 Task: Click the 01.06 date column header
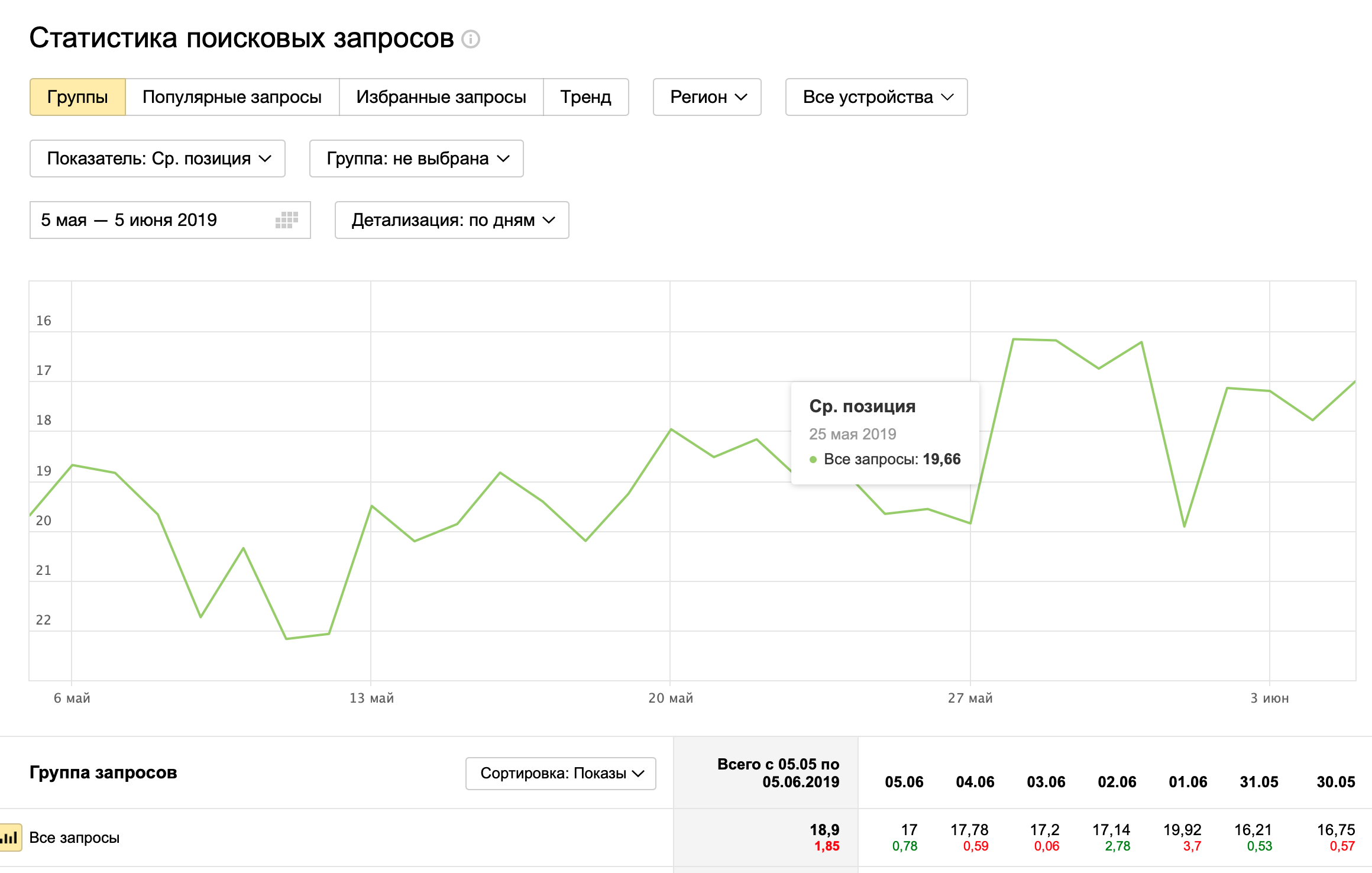pyautogui.click(x=1187, y=782)
